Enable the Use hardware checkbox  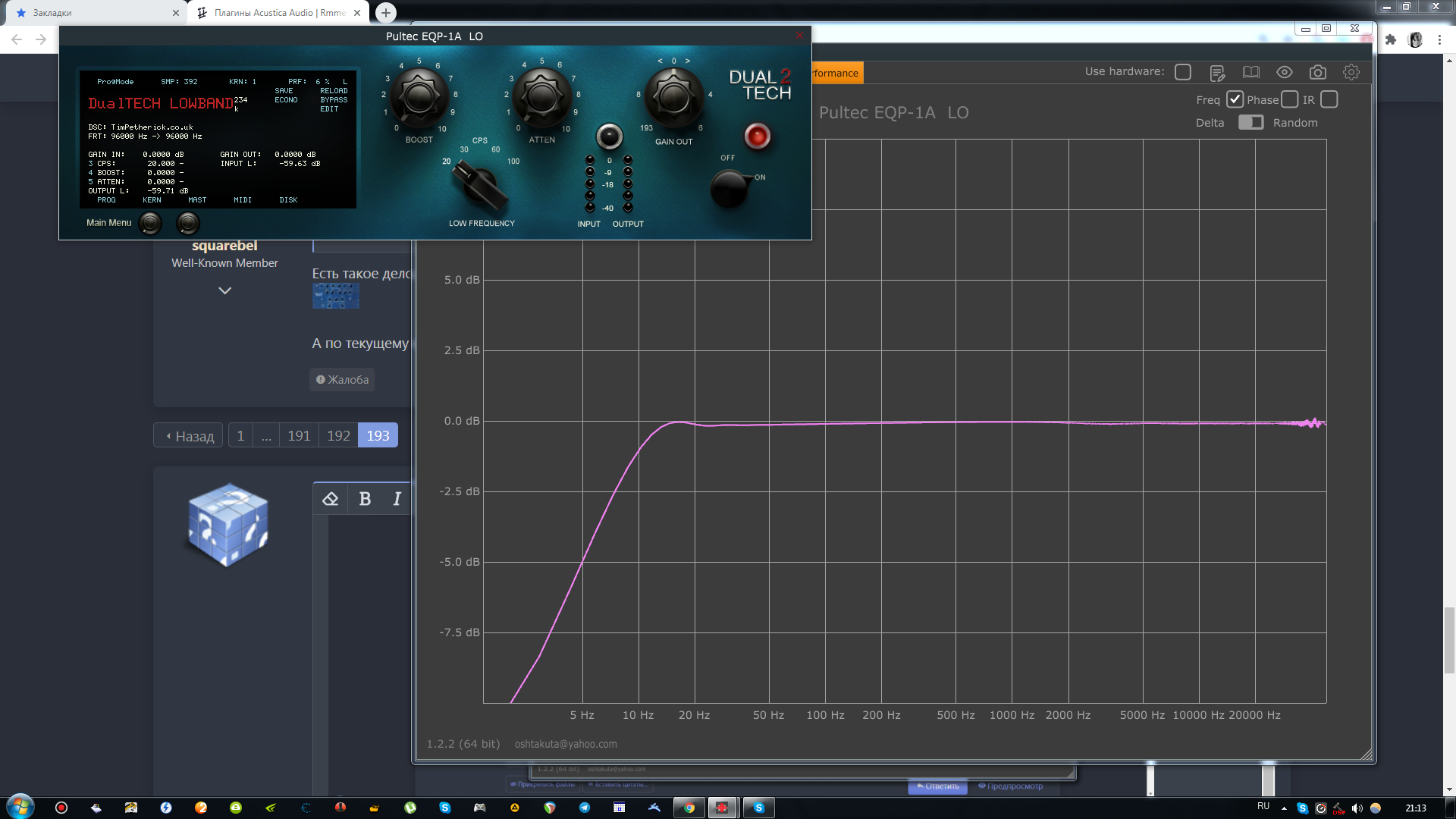[x=1183, y=72]
